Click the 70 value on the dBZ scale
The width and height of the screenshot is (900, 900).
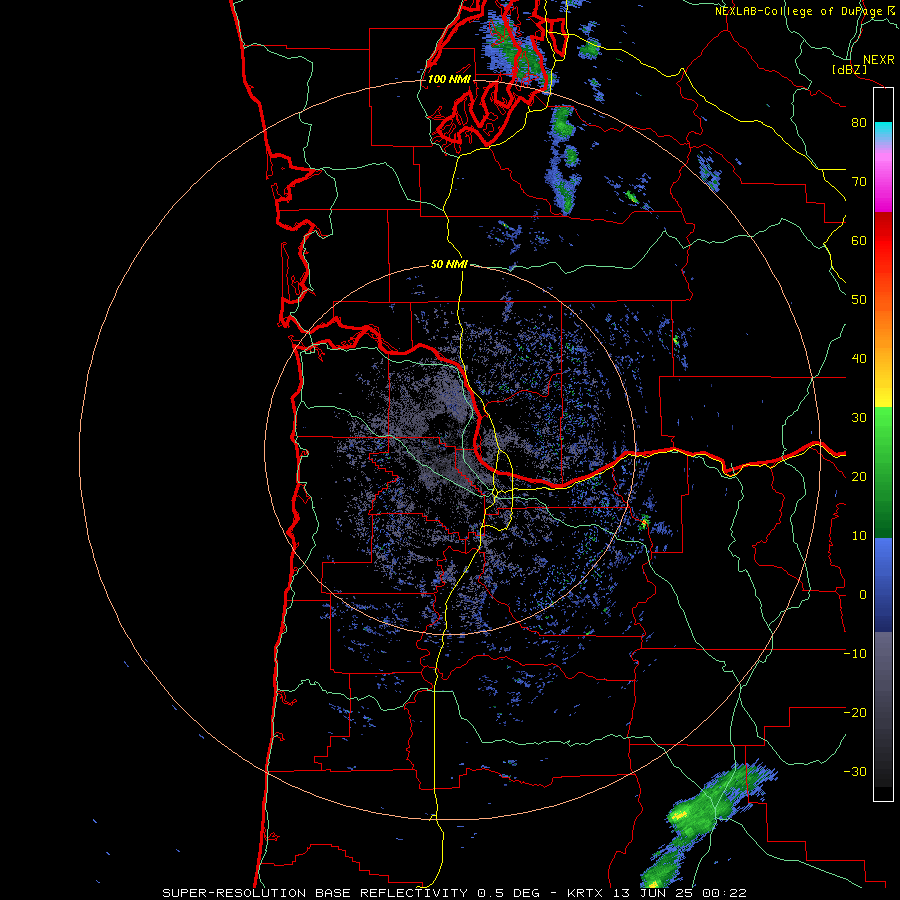point(859,182)
